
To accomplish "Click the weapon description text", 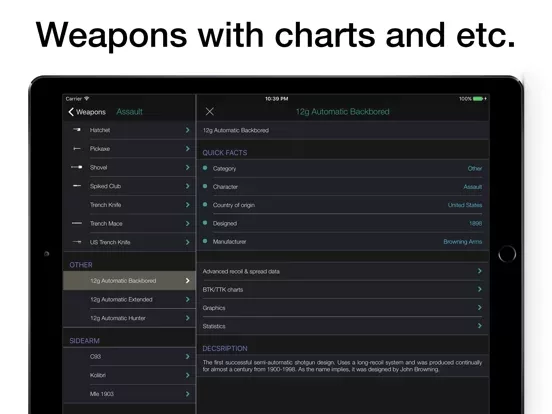I will (342, 366).
